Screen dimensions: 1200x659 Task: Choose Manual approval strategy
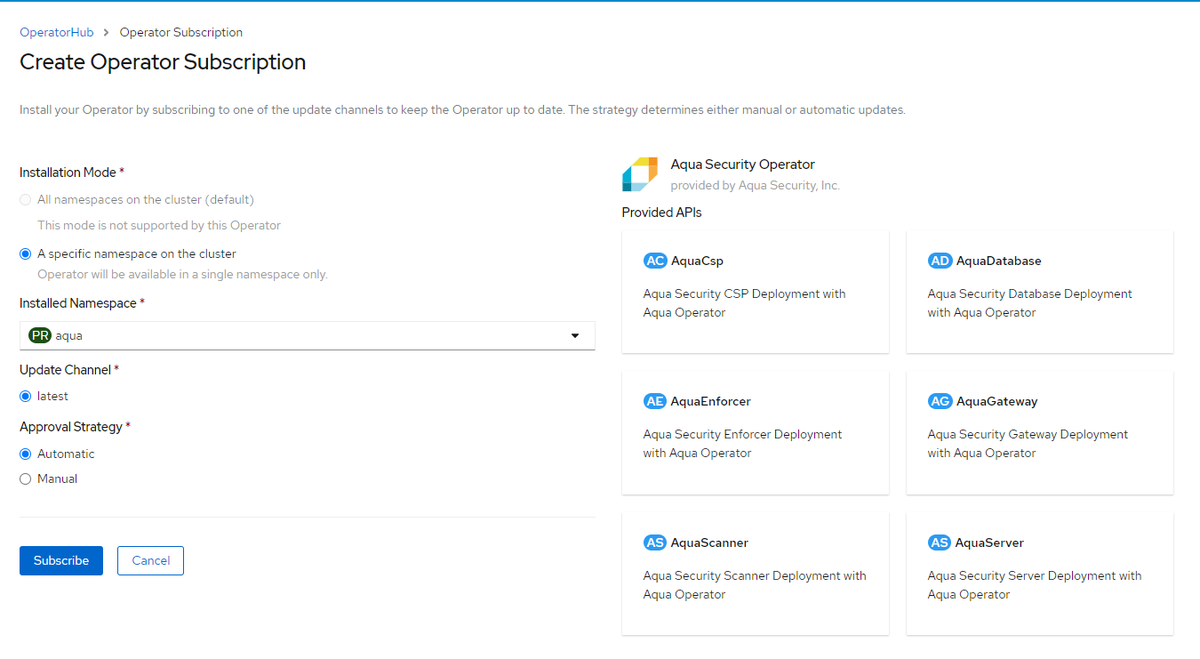tap(26, 479)
